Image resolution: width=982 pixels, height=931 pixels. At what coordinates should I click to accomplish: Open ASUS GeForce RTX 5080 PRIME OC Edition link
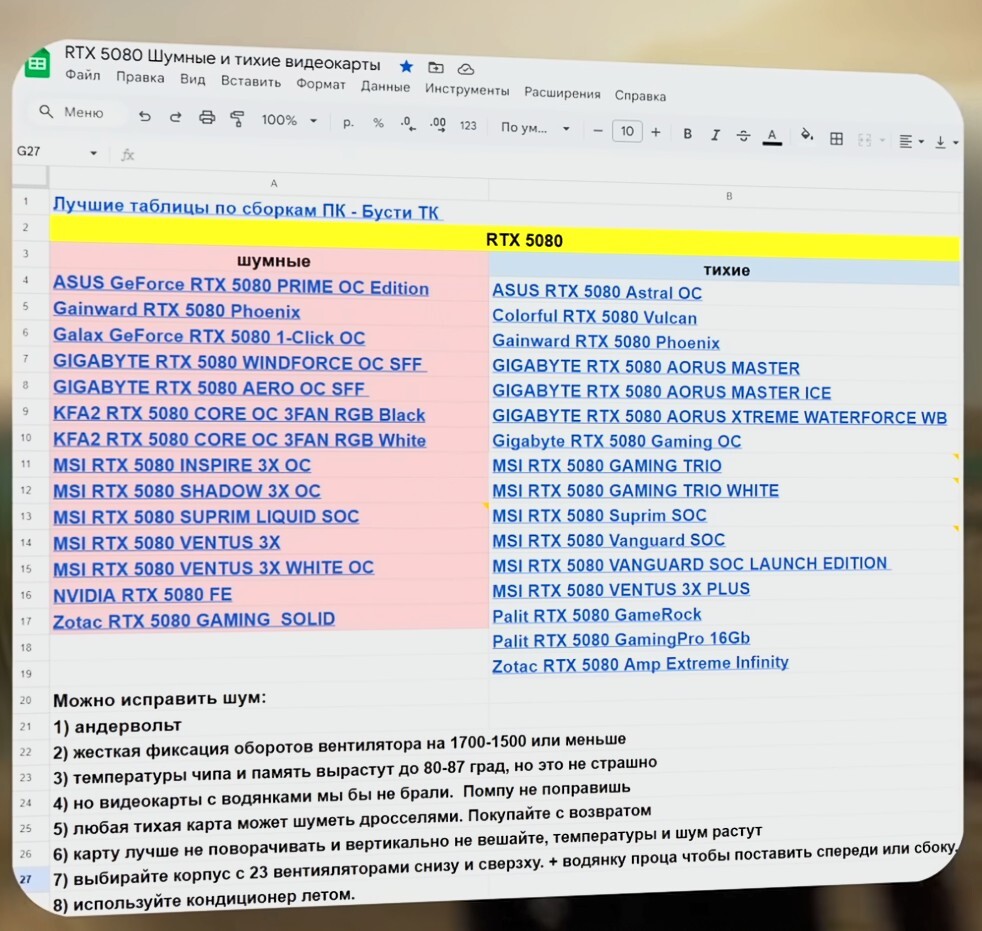click(x=241, y=285)
